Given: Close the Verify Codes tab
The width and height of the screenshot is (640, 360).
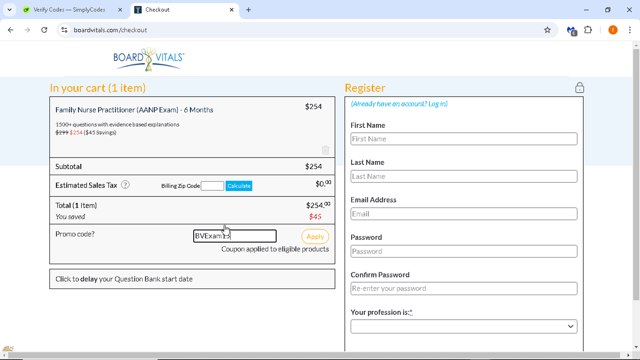Looking at the screenshot, I should (120, 10).
